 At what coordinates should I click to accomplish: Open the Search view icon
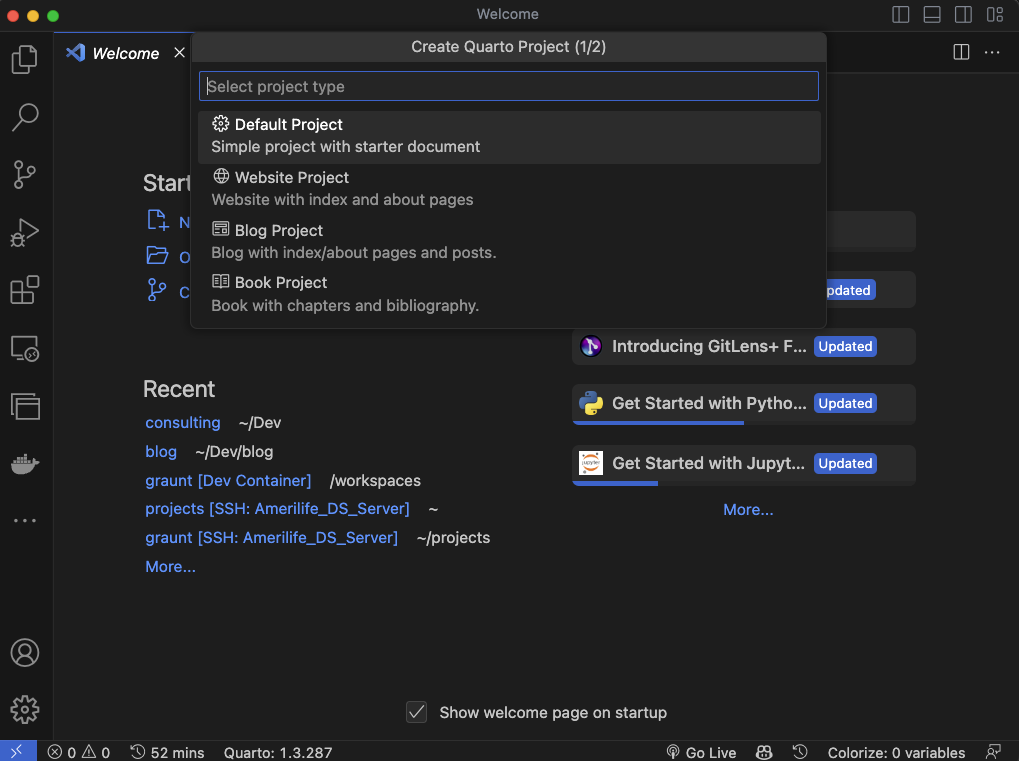coord(25,117)
